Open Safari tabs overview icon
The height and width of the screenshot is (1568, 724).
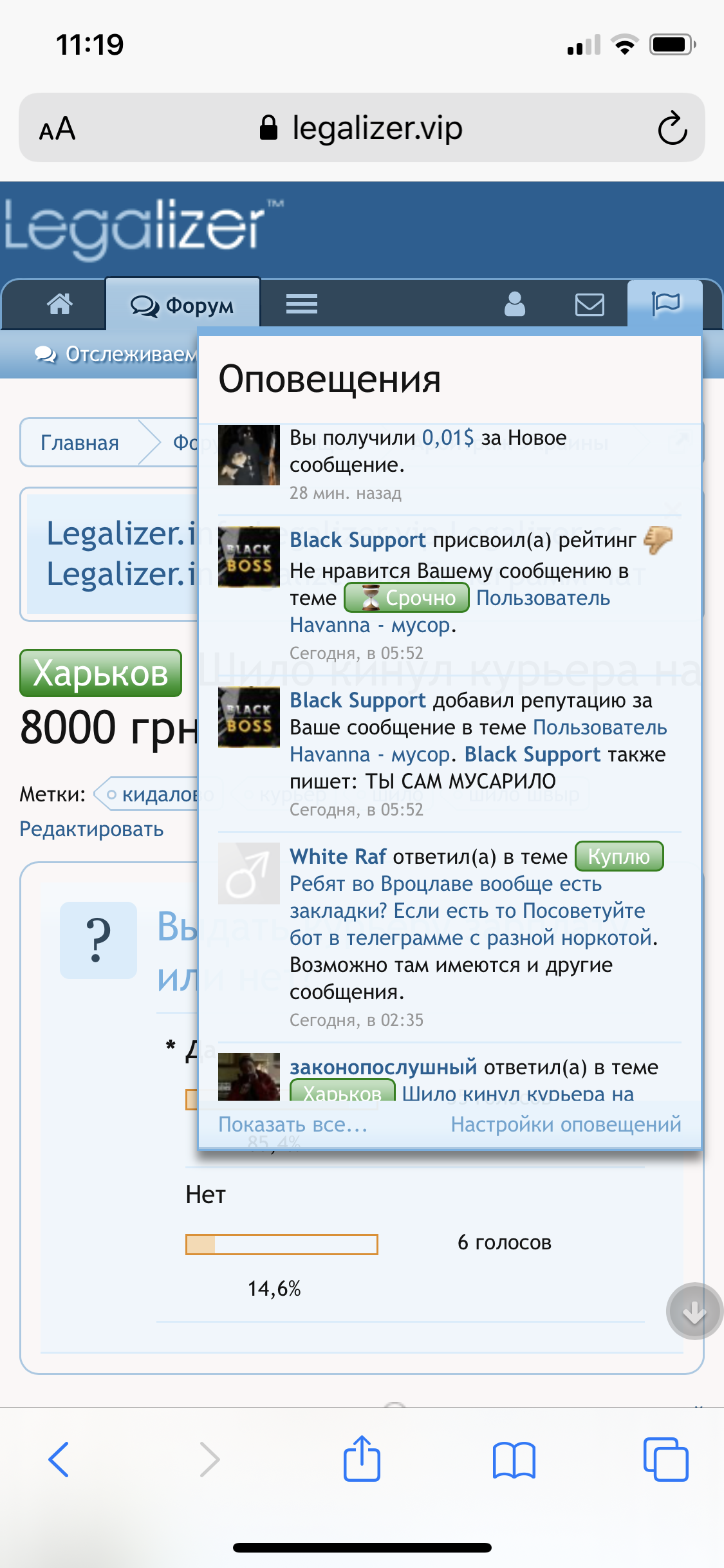(x=665, y=1459)
